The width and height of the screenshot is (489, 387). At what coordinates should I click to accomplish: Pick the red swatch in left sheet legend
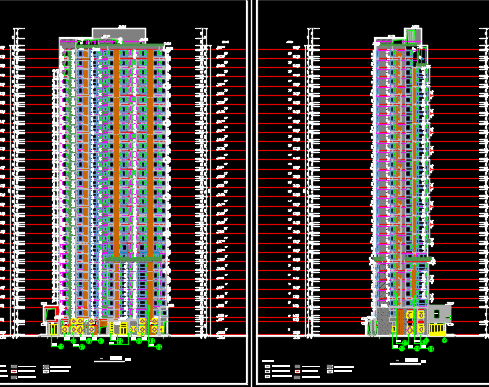(14, 371)
